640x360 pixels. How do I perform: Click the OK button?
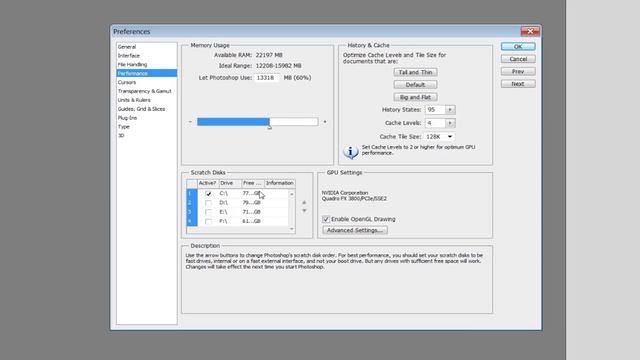click(518, 47)
